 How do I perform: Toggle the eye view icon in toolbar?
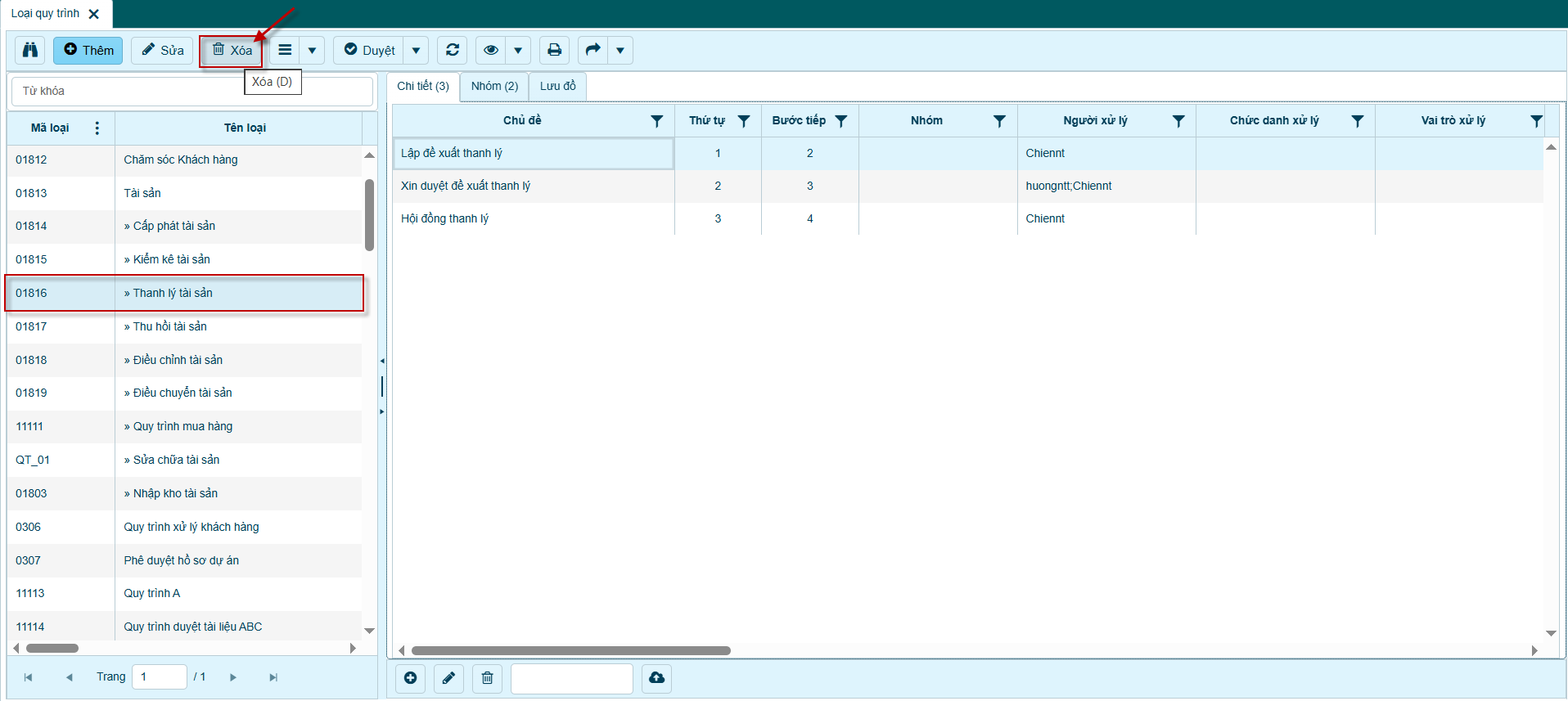tap(491, 50)
